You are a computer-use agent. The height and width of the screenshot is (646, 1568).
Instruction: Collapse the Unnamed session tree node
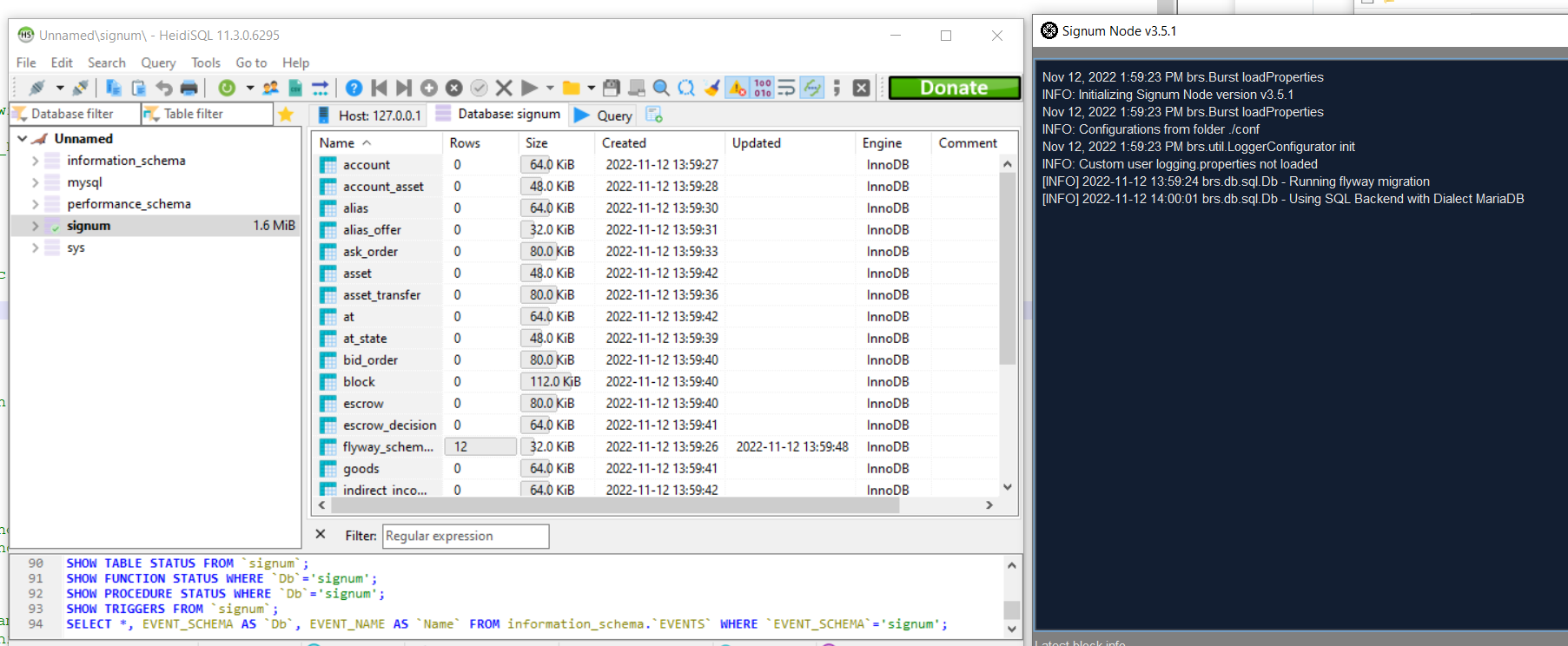click(x=23, y=139)
